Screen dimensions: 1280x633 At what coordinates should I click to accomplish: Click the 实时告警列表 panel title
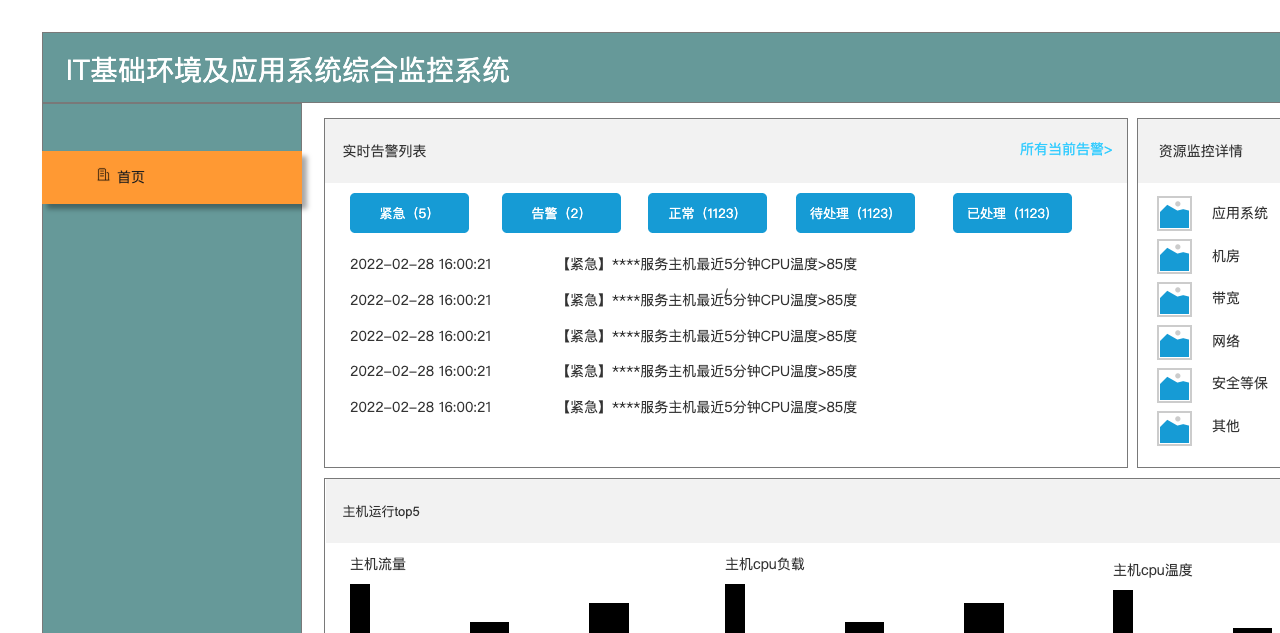[x=385, y=151]
